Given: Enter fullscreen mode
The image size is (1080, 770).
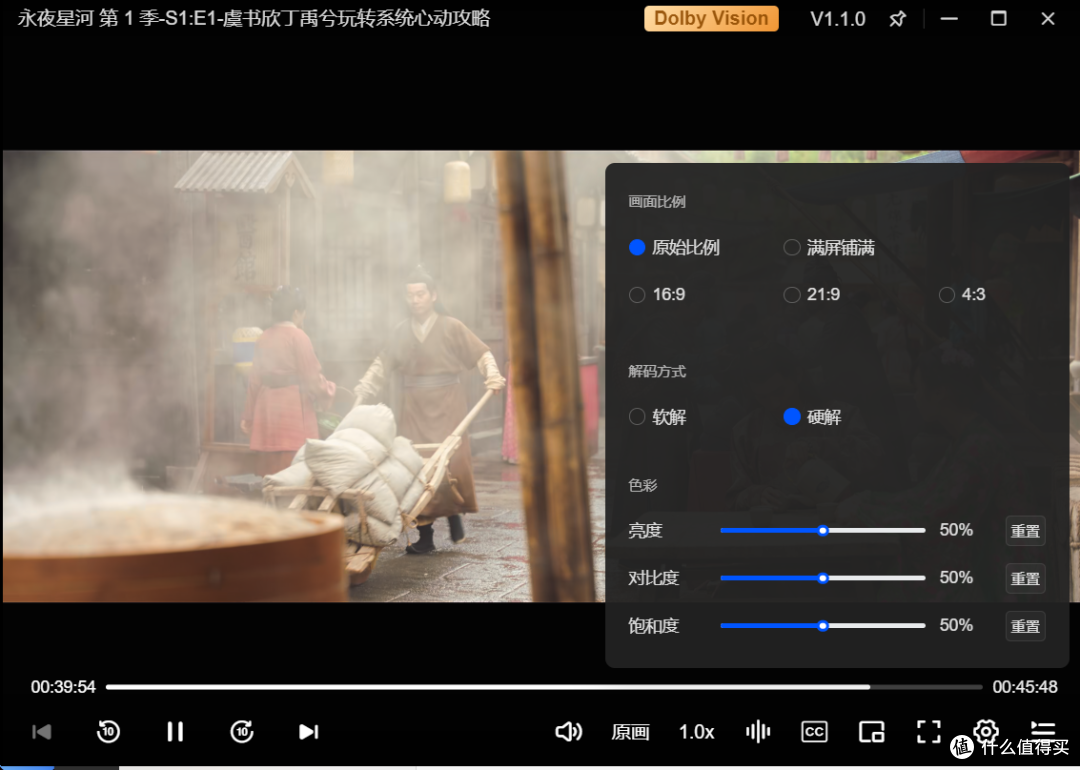Looking at the screenshot, I should (928, 731).
